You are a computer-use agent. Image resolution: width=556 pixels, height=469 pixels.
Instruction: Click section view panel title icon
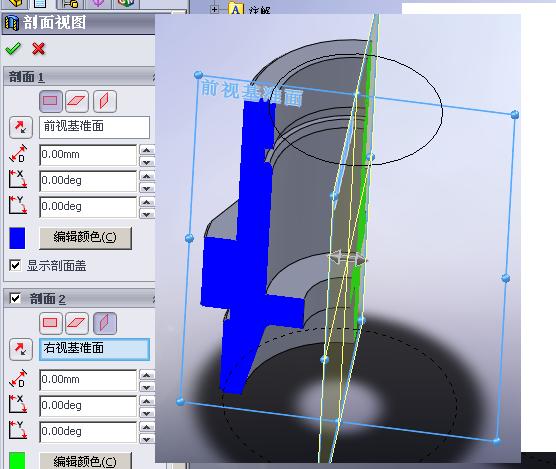tap(12, 23)
